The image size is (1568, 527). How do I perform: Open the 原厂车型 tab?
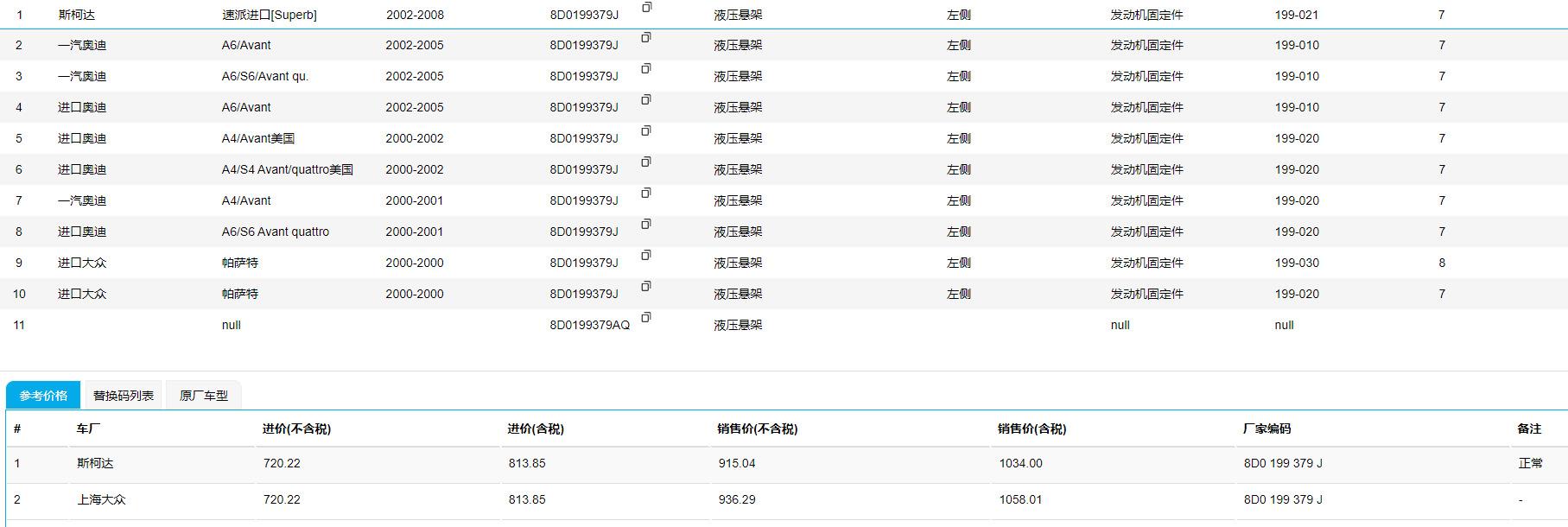pos(204,396)
